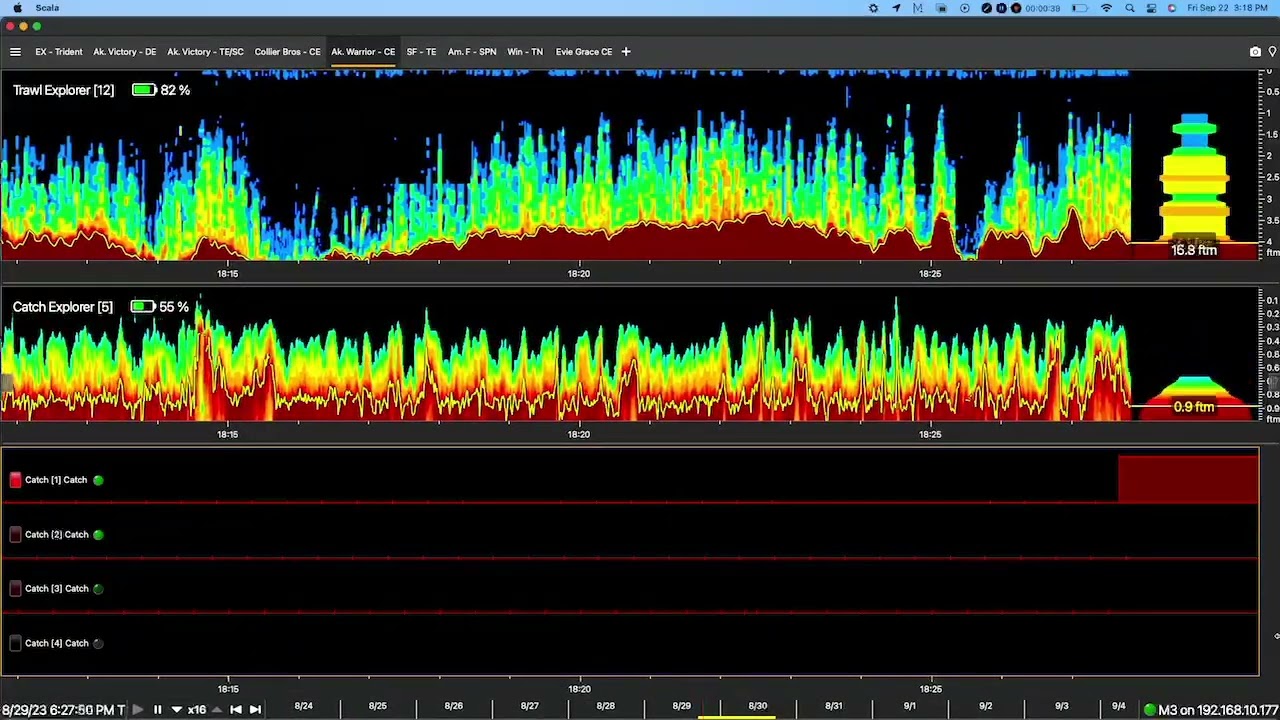
Task: Click the Catch [2] green status dot
Action: point(98,535)
